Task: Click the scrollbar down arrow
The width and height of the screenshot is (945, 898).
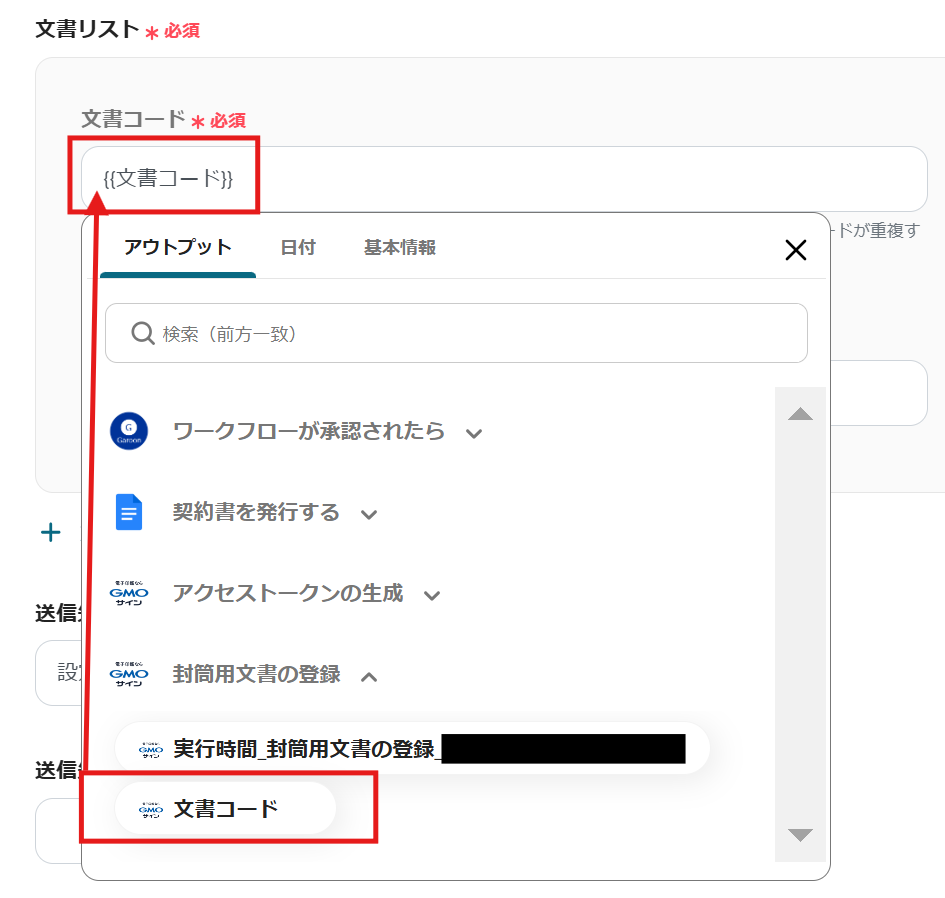Action: coord(800,835)
